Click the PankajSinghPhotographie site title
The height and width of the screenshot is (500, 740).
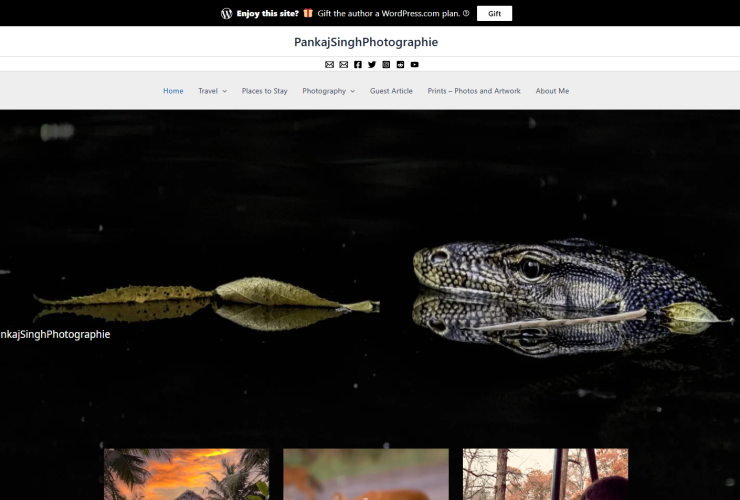point(366,42)
